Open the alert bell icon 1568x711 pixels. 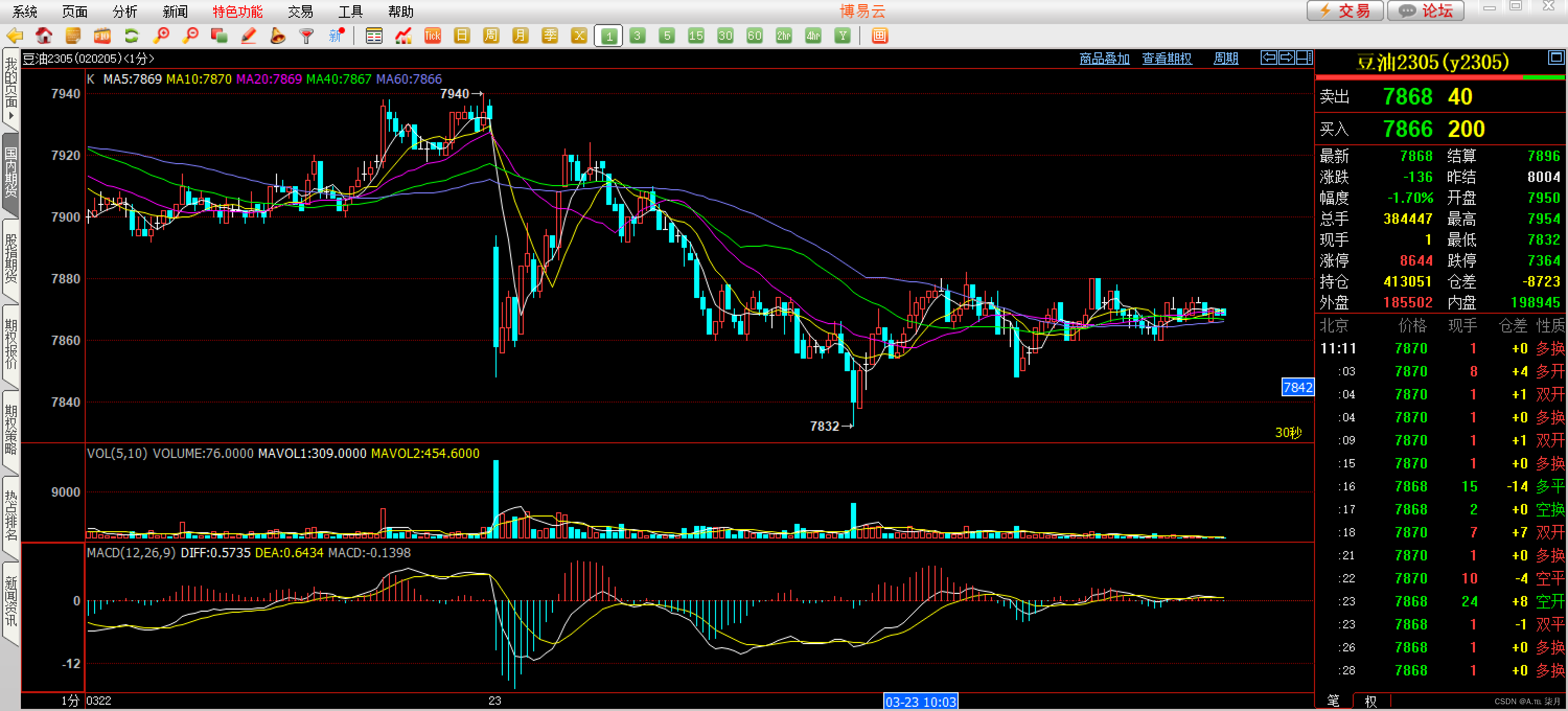click(x=278, y=36)
